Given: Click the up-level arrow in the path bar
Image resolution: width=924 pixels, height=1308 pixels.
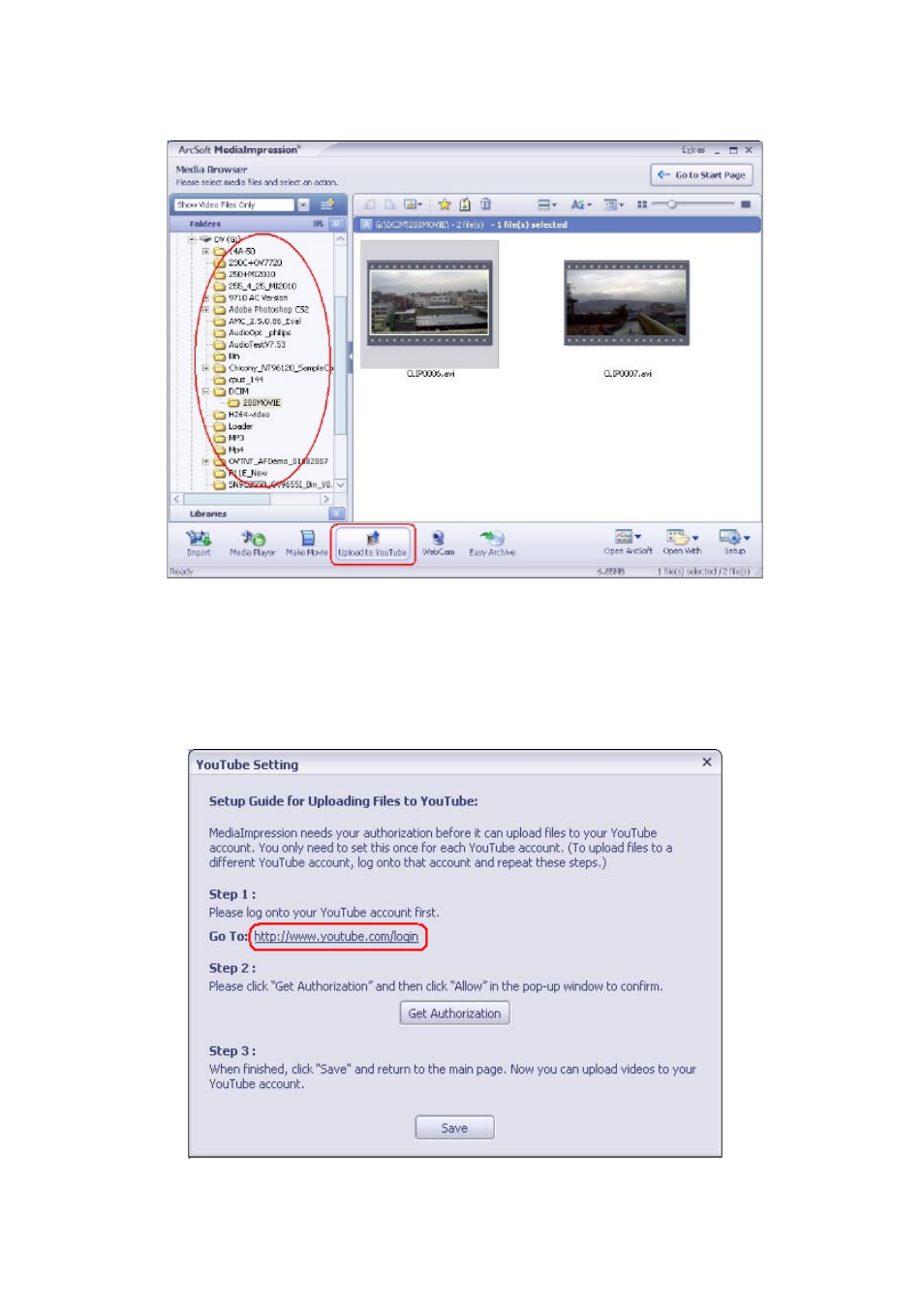Looking at the screenshot, I should (366, 225).
